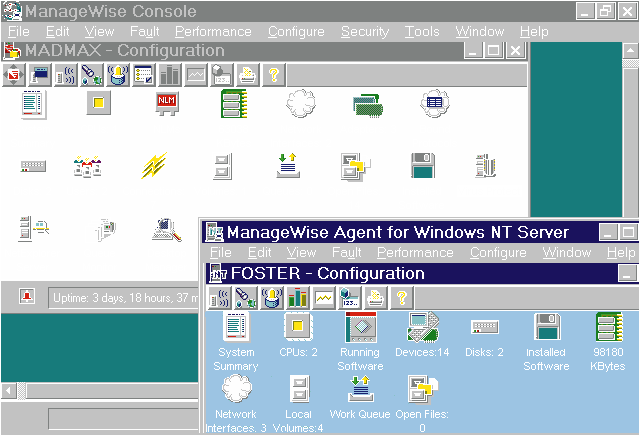This screenshot has width=640, height=436.
Task: Click the flashlight toolbar icon in MADMAX
Action: click(x=91, y=75)
